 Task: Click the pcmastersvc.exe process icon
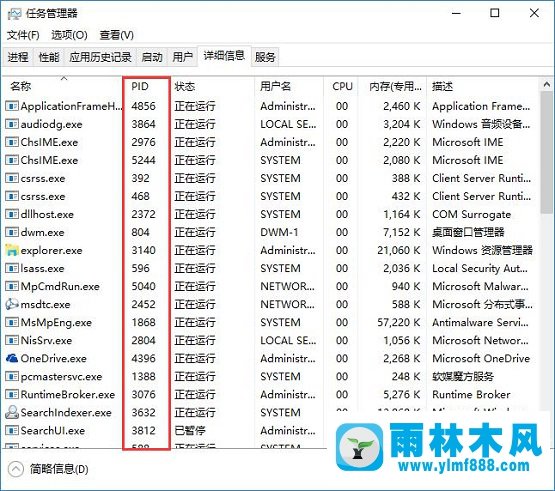point(12,376)
